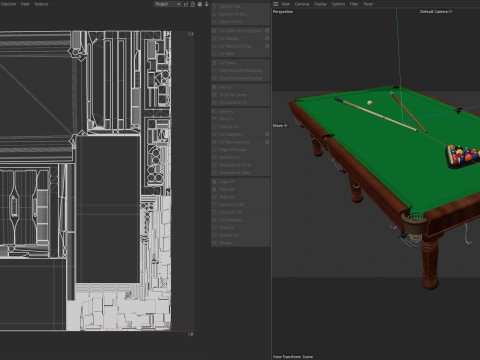480x360 pixels.
Task: Click the Remove UV Pins command
Action: click(x=240, y=14)
